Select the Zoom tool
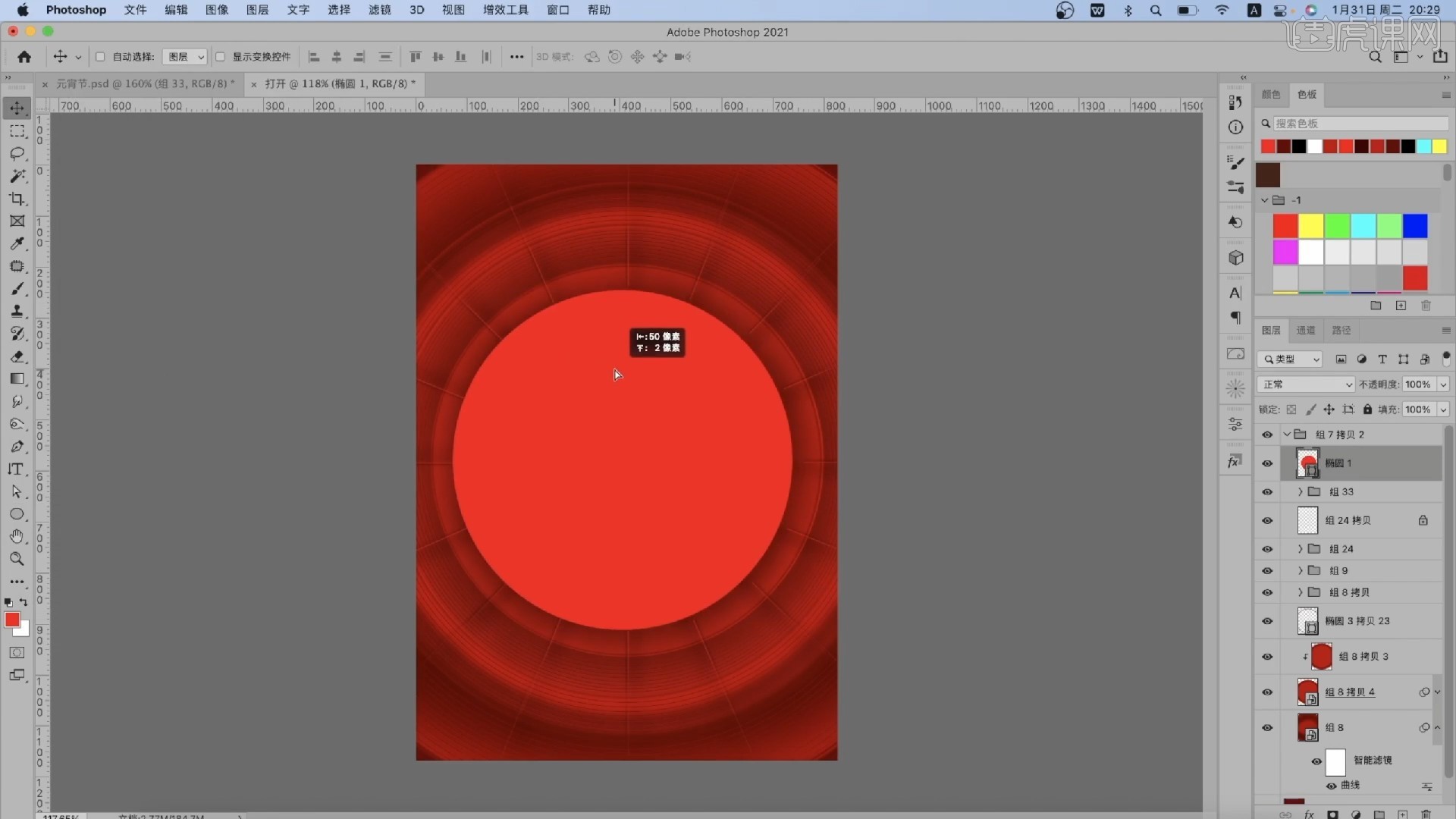Screen dimensions: 1456x819 click(17, 559)
